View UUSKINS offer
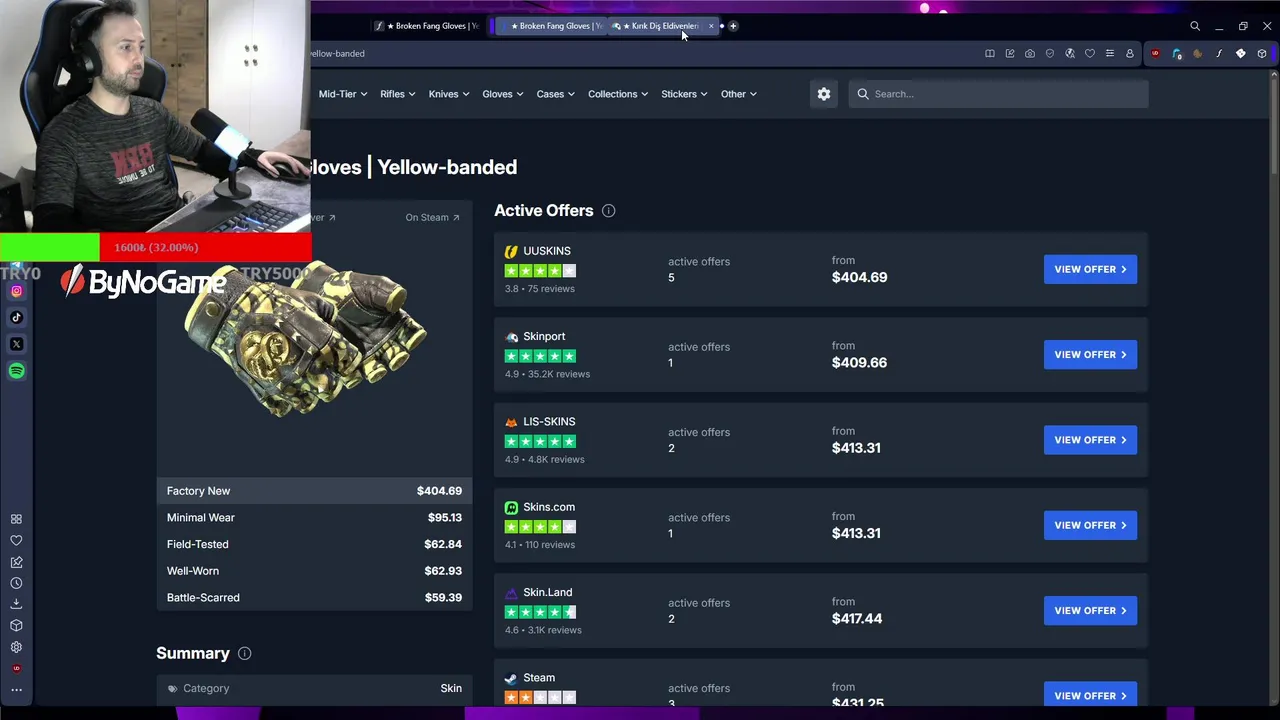The height and width of the screenshot is (720, 1280). [x=1090, y=269]
